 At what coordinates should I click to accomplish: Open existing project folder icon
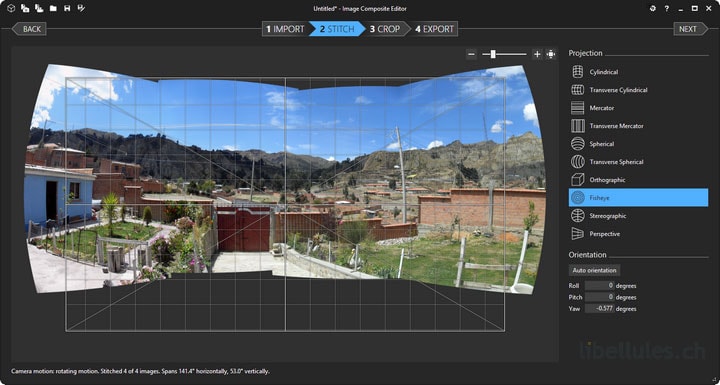coord(53,8)
